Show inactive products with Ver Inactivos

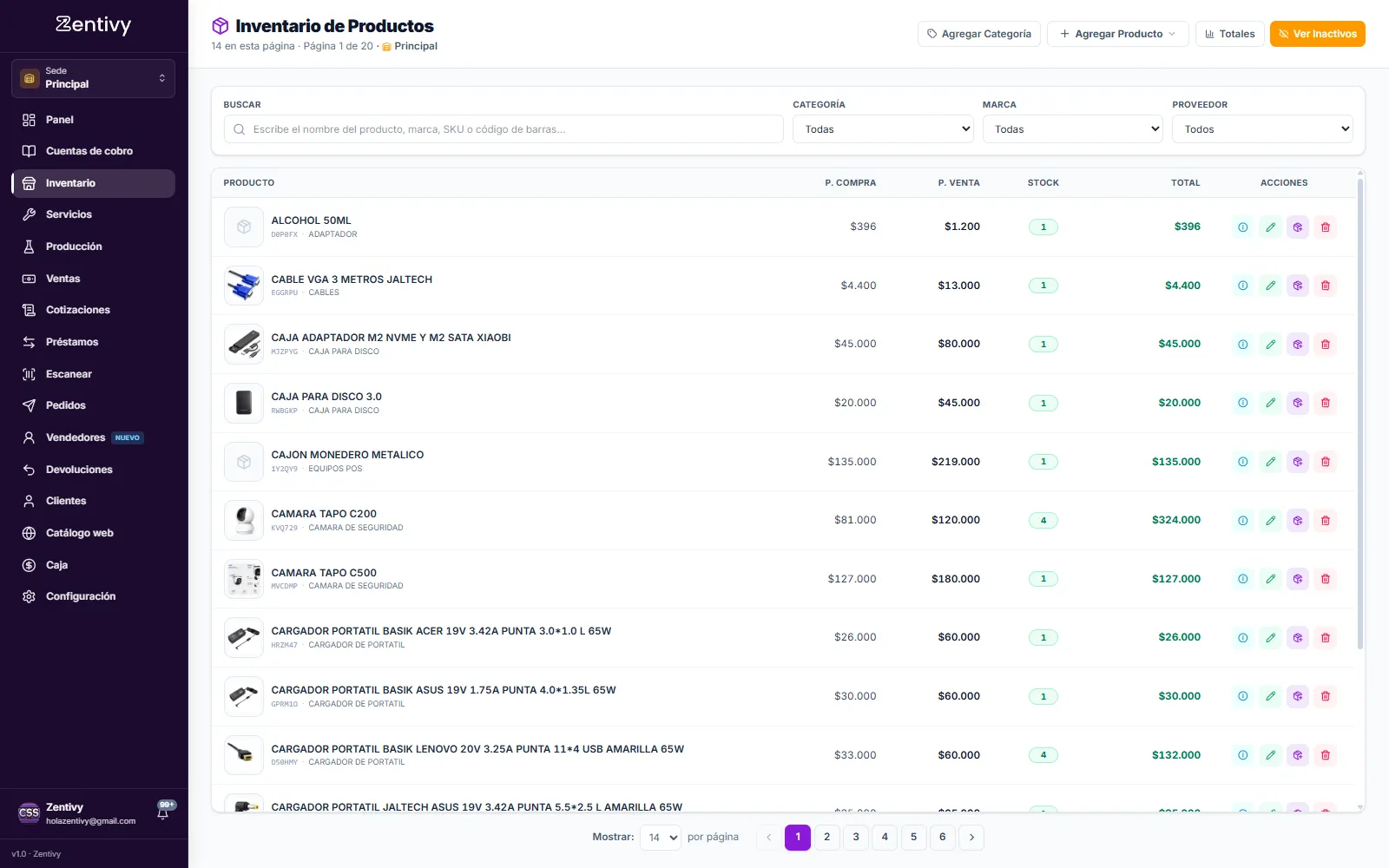click(1318, 34)
